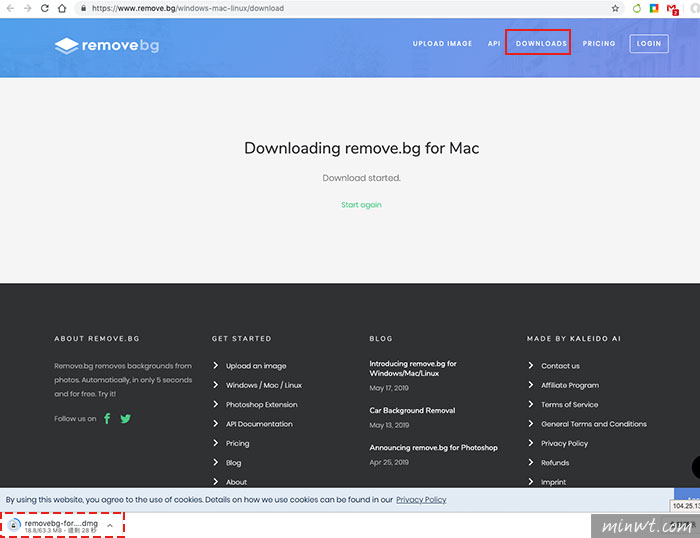Click the chevron next to Contact us
Screen dimensions: 700x538
pos(531,366)
